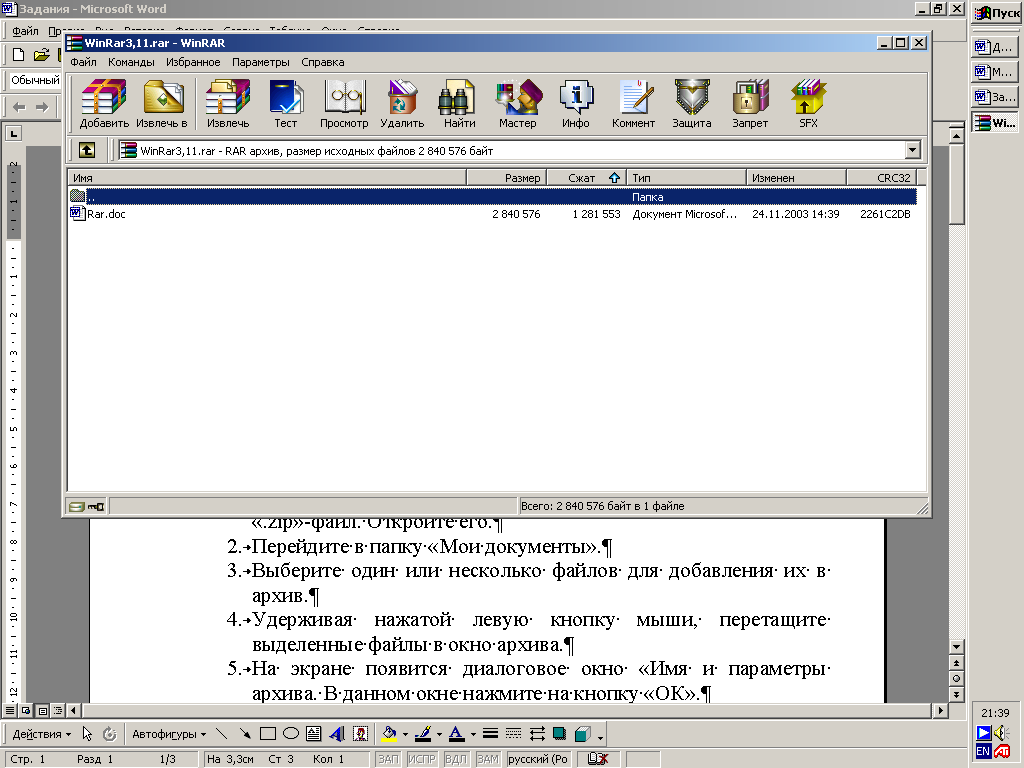Switch to Word print layout view
The width and height of the screenshot is (1024, 768).
(42, 711)
